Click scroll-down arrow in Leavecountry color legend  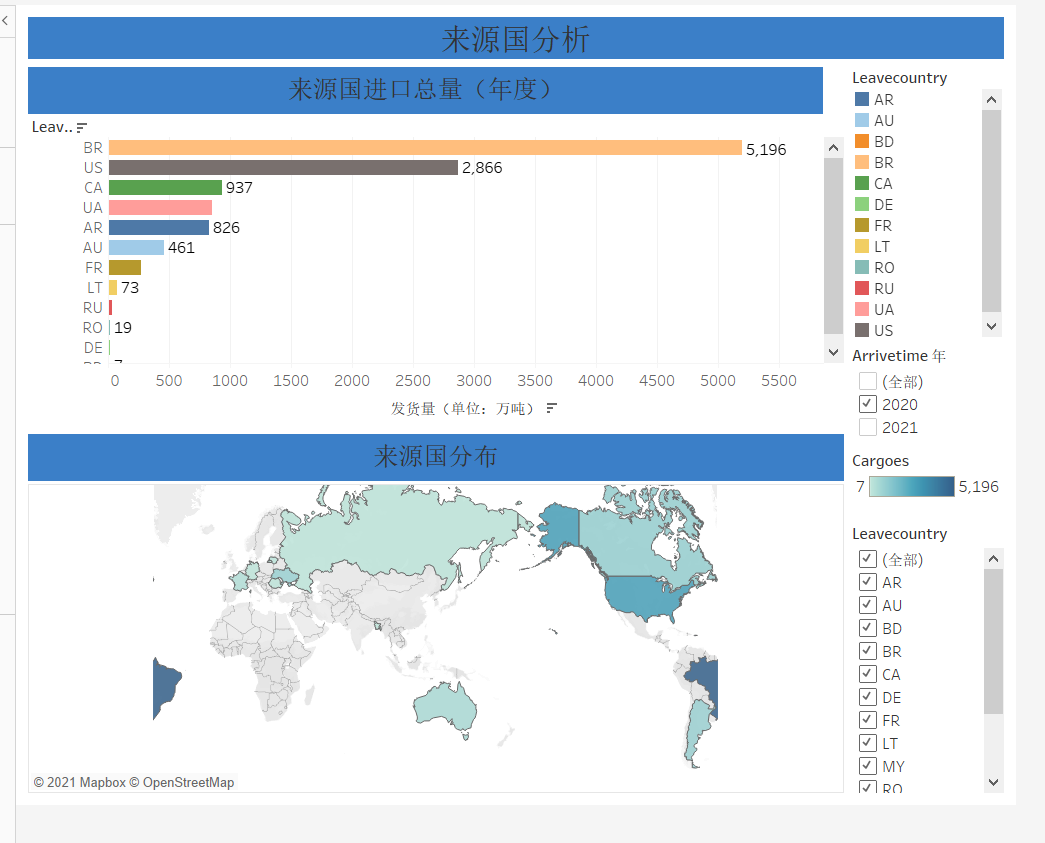click(x=991, y=326)
